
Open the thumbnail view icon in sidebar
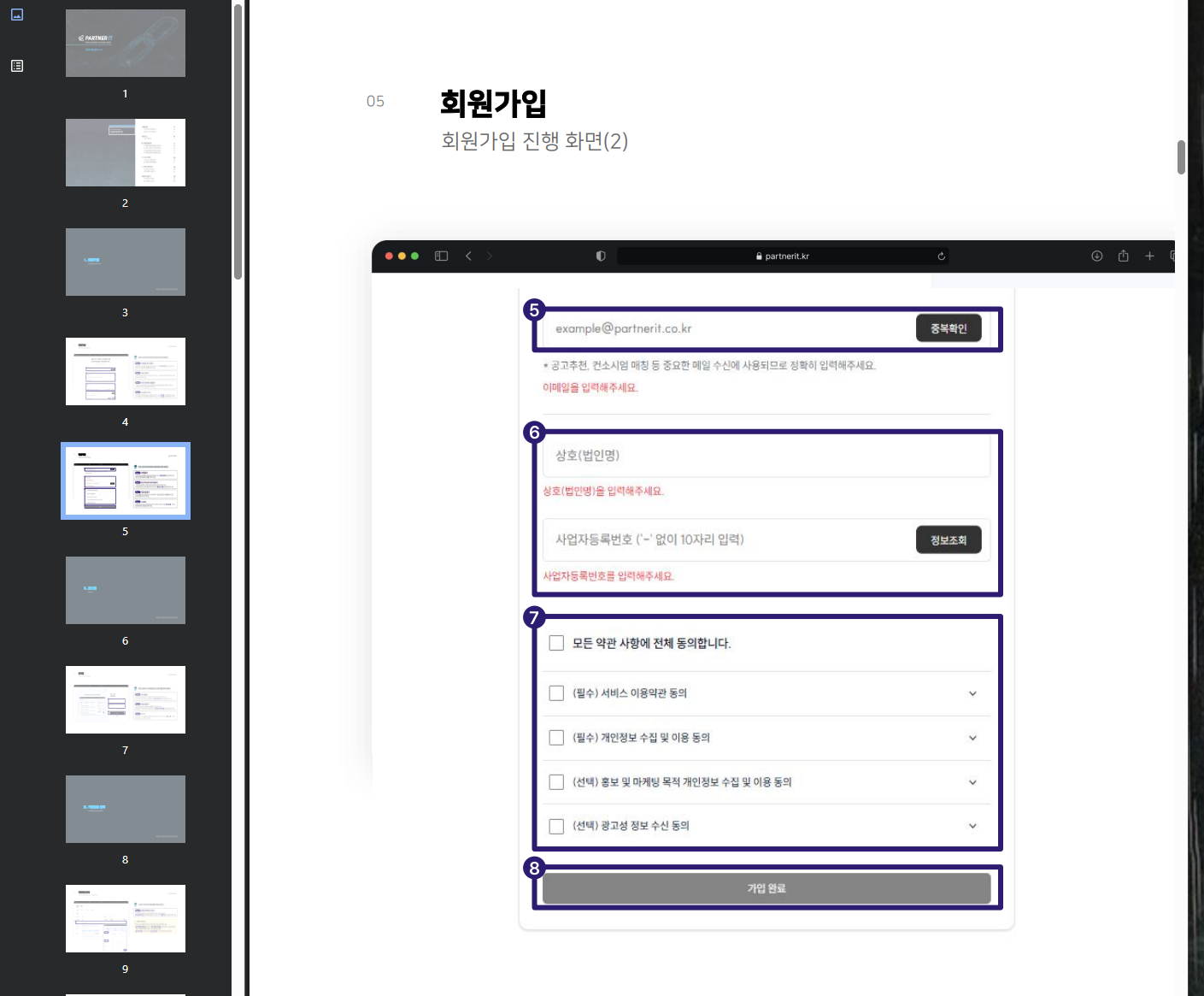(x=17, y=15)
